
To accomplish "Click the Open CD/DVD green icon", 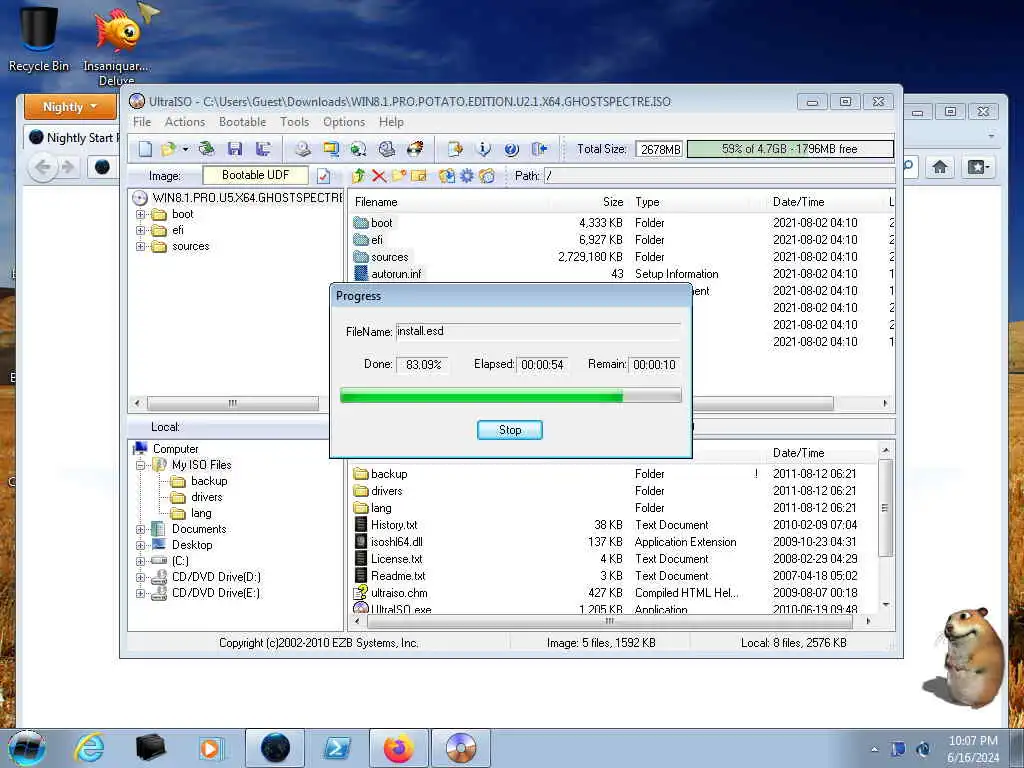I will (x=206, y=149).
